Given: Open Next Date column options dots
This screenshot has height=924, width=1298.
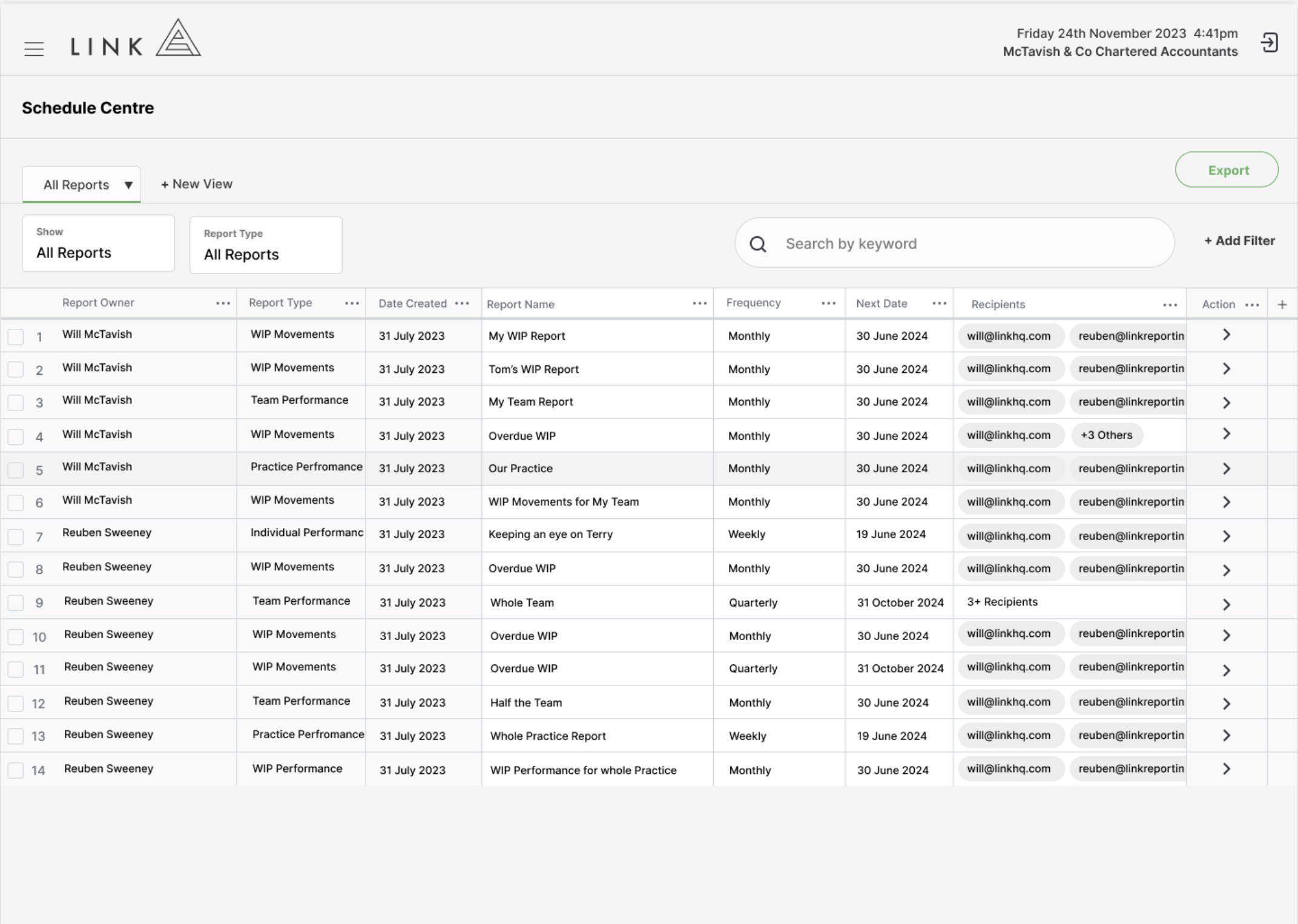Looking at the screenshot, I should tap(940, 303).
